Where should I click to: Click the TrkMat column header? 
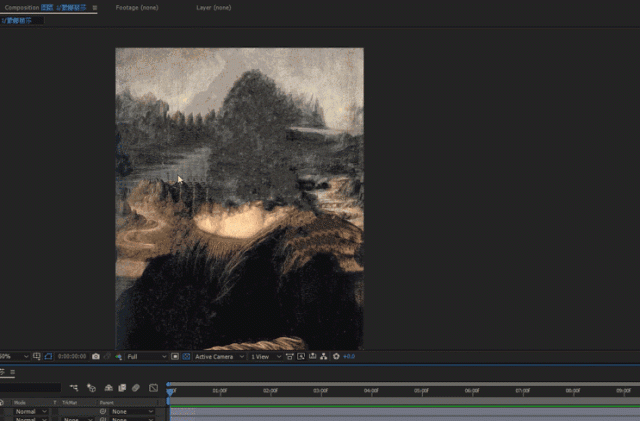point(69,403)
